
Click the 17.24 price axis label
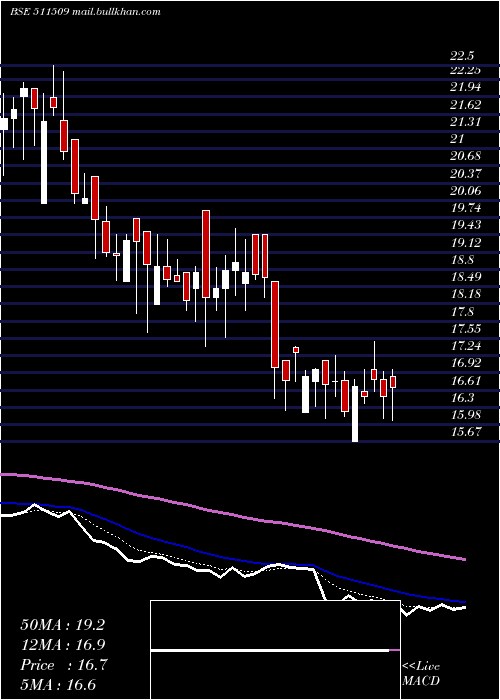465,346
